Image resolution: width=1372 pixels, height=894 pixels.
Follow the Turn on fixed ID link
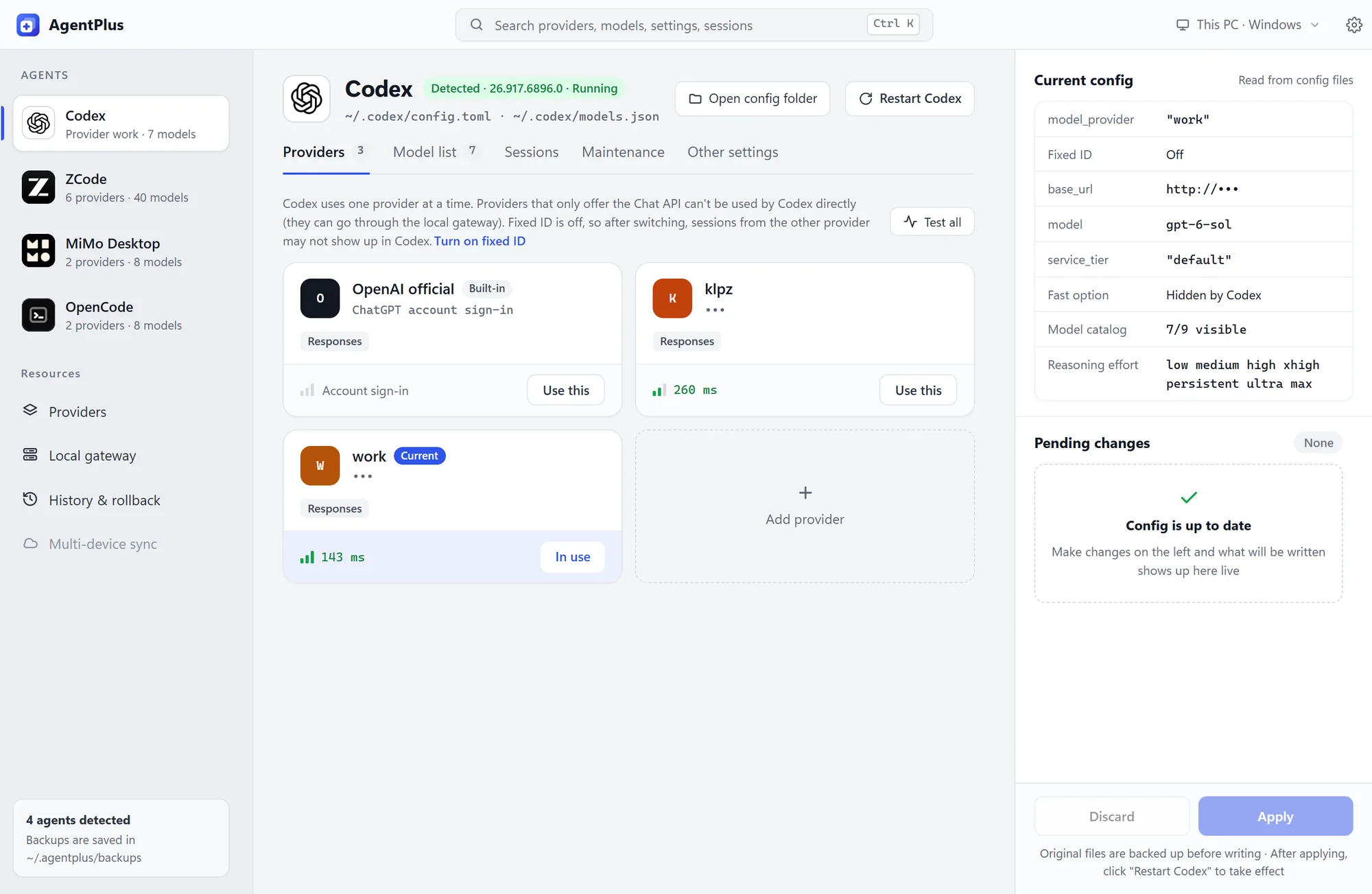point(480,241)
